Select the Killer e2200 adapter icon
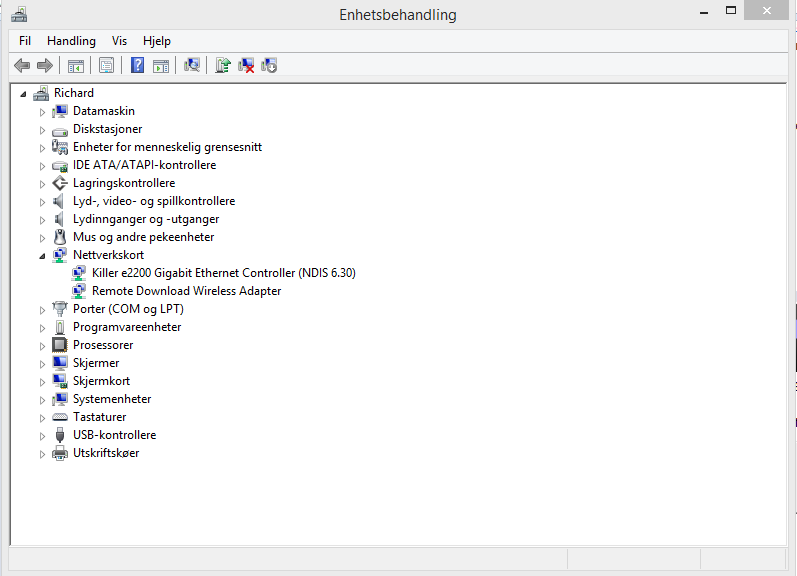The height and width of the screenshot is (576, 797). (79, 273)
